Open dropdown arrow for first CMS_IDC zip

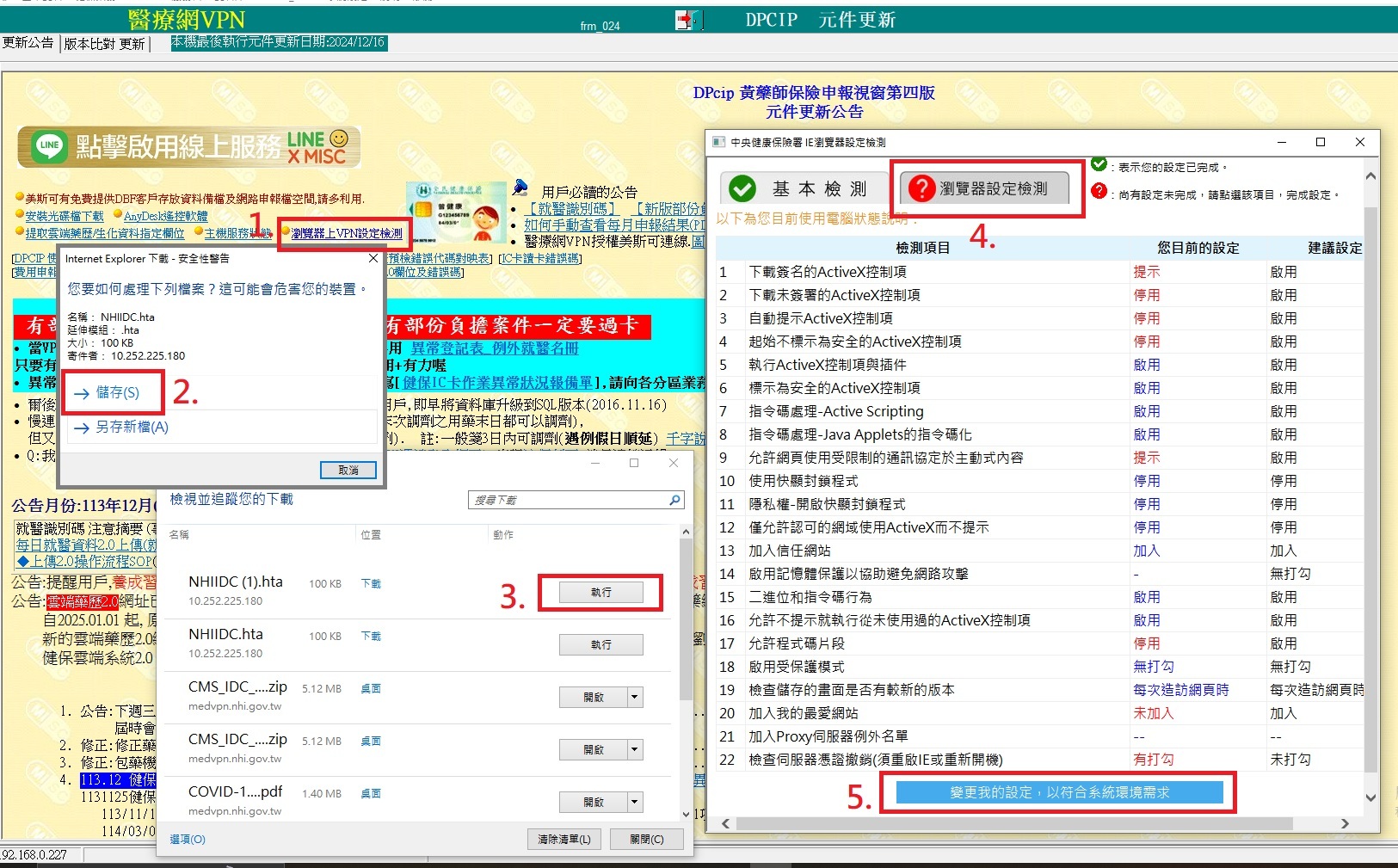[x=635, y=697]
